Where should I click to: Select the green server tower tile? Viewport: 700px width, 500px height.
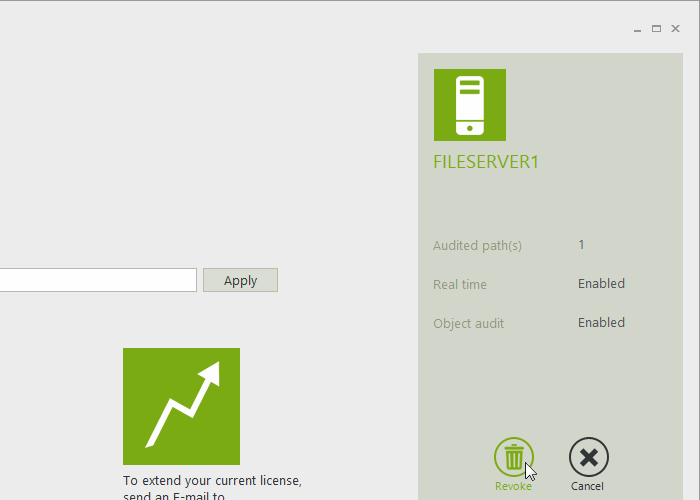[x=470, y=105]
